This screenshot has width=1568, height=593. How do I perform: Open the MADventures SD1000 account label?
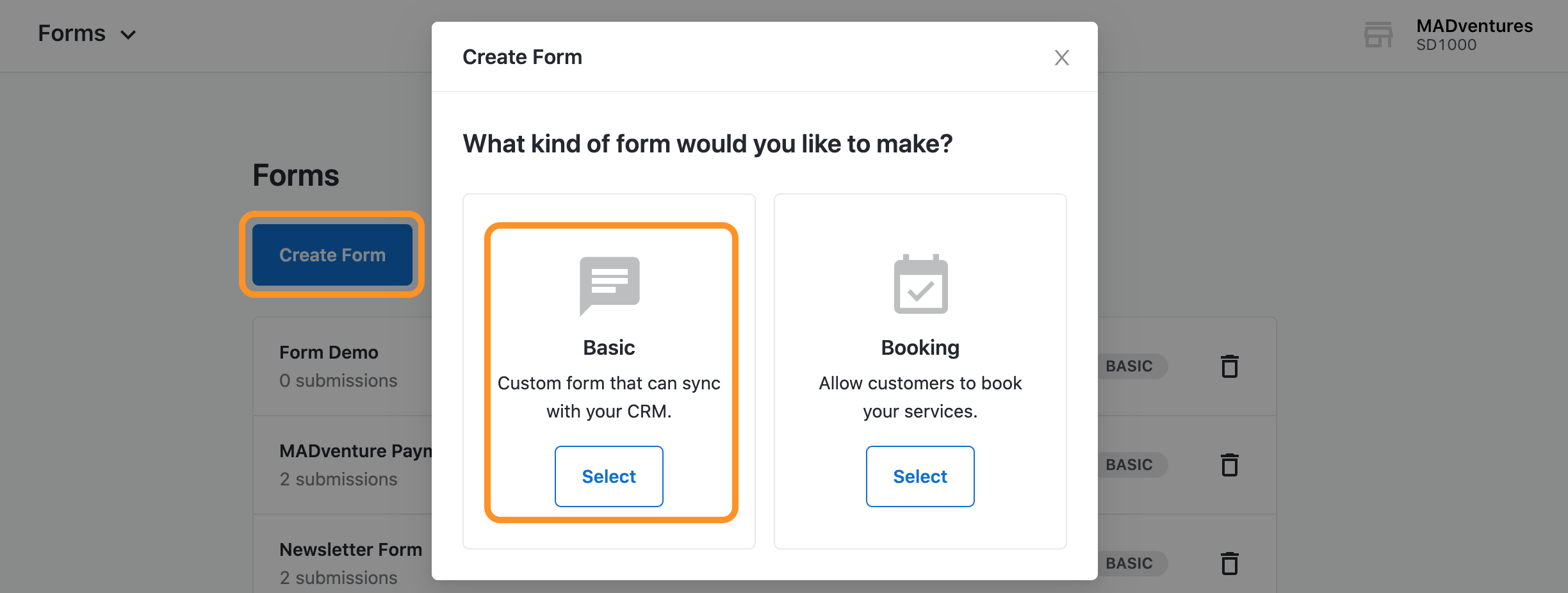pos(1474,35)
